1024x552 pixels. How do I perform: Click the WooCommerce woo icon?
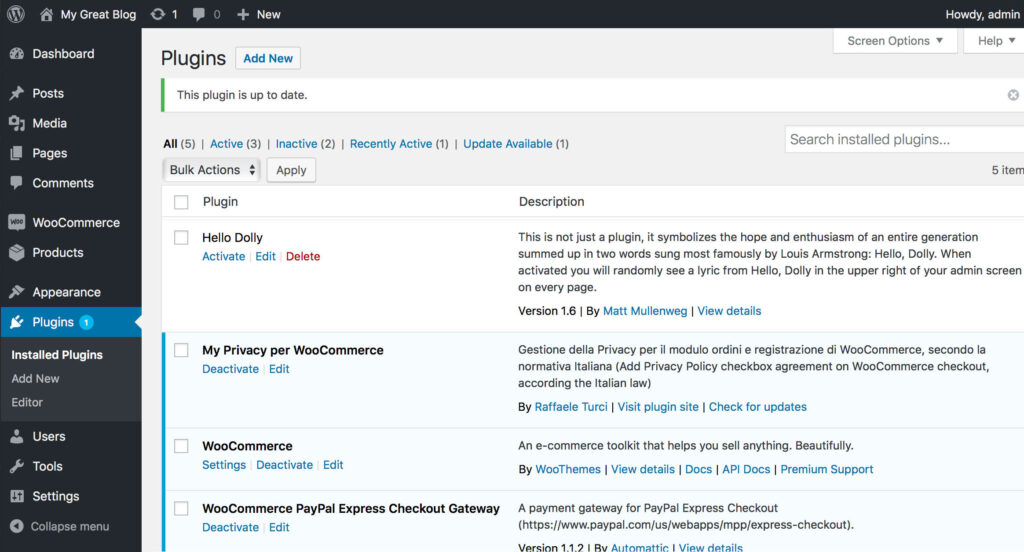[17, 223]
